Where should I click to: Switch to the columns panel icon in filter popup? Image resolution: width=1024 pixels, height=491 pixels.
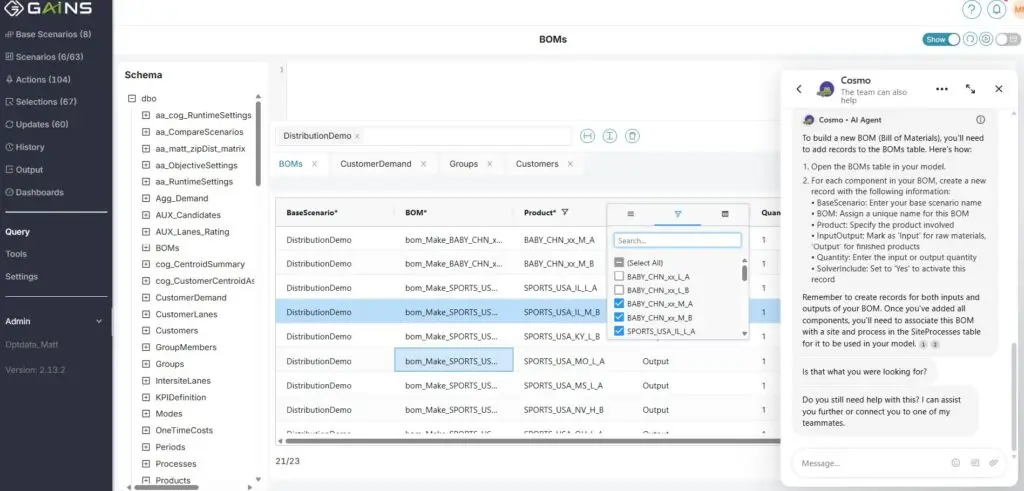[725, 213]
